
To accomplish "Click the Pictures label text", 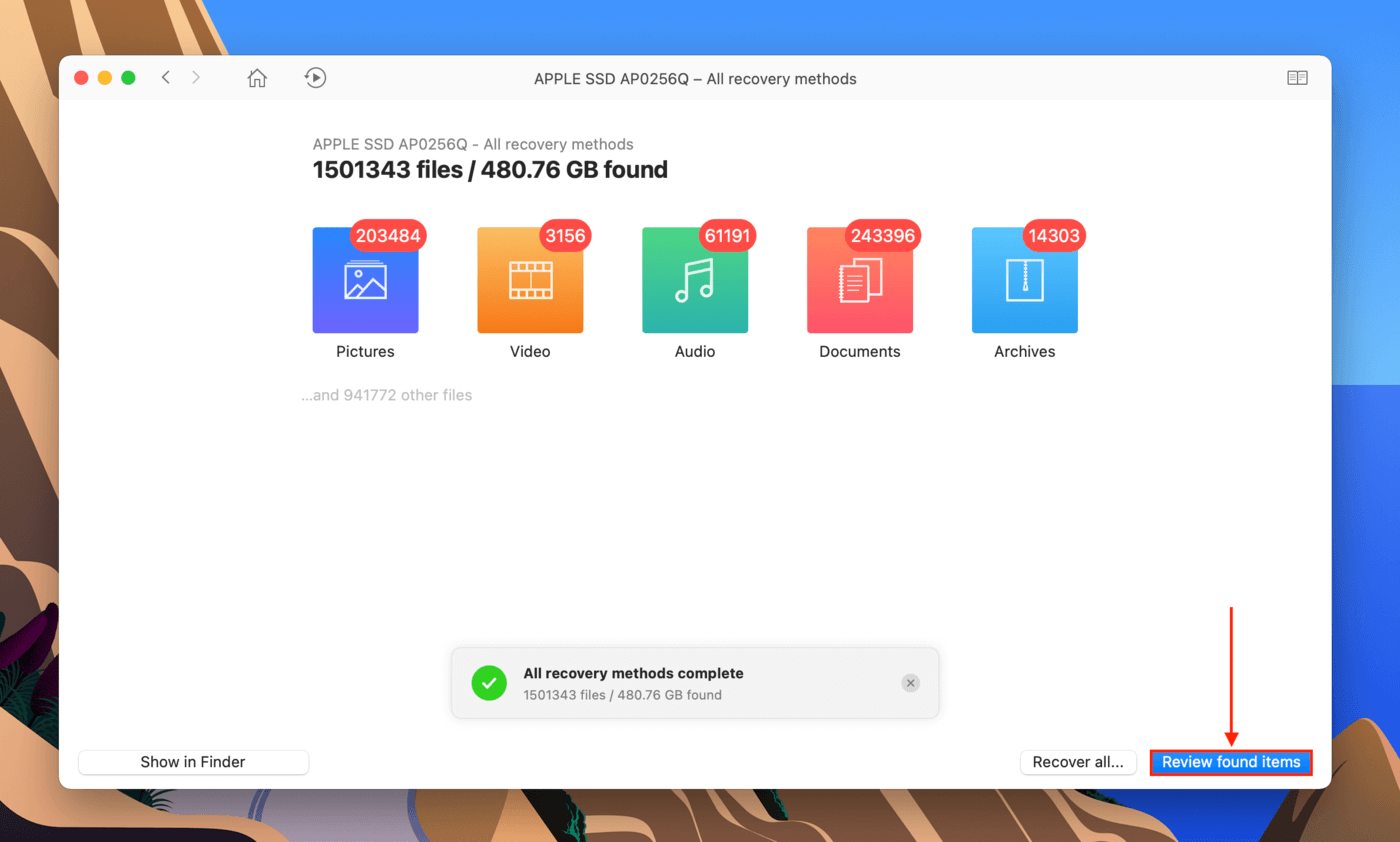I will point(365,352).
